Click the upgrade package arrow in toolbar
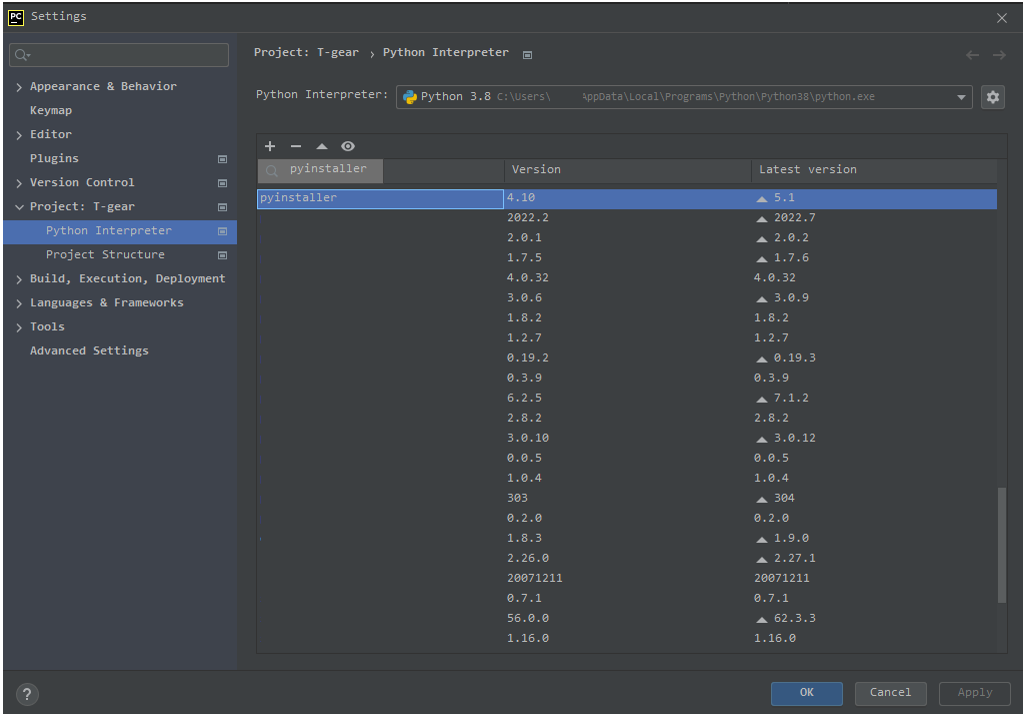The height and width of the screenshot is (715, 1025). 322,146
